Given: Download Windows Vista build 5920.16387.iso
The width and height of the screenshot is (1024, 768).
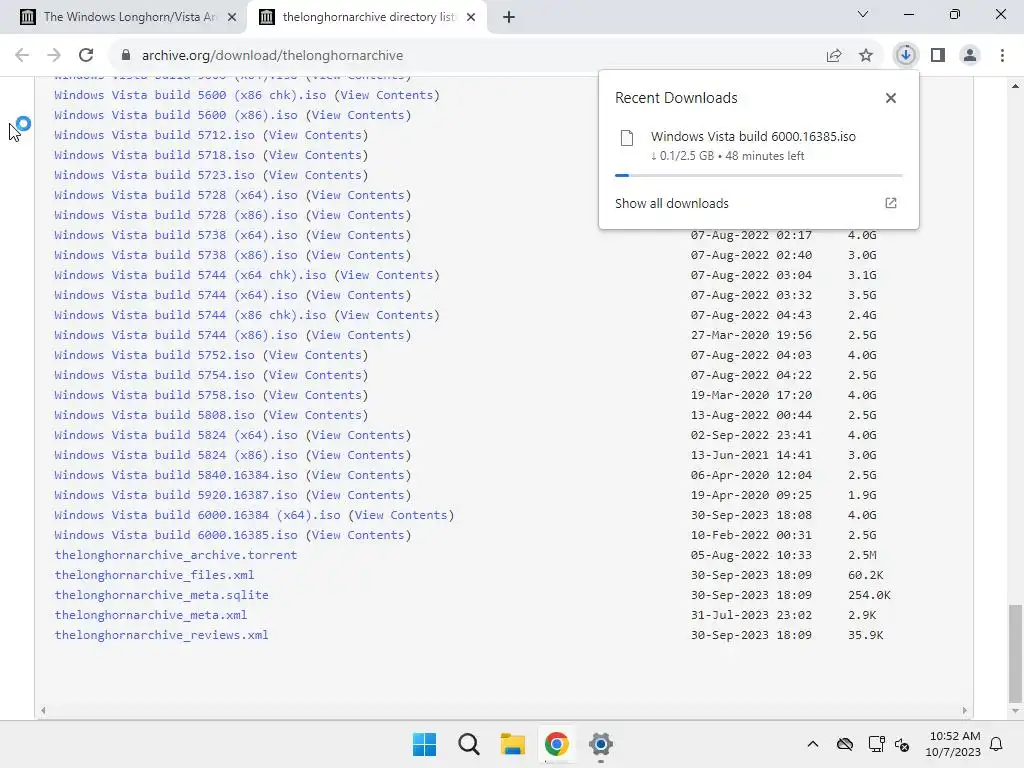Looking at the screenshot, I should pyautogui.click(x=176, y=495).
